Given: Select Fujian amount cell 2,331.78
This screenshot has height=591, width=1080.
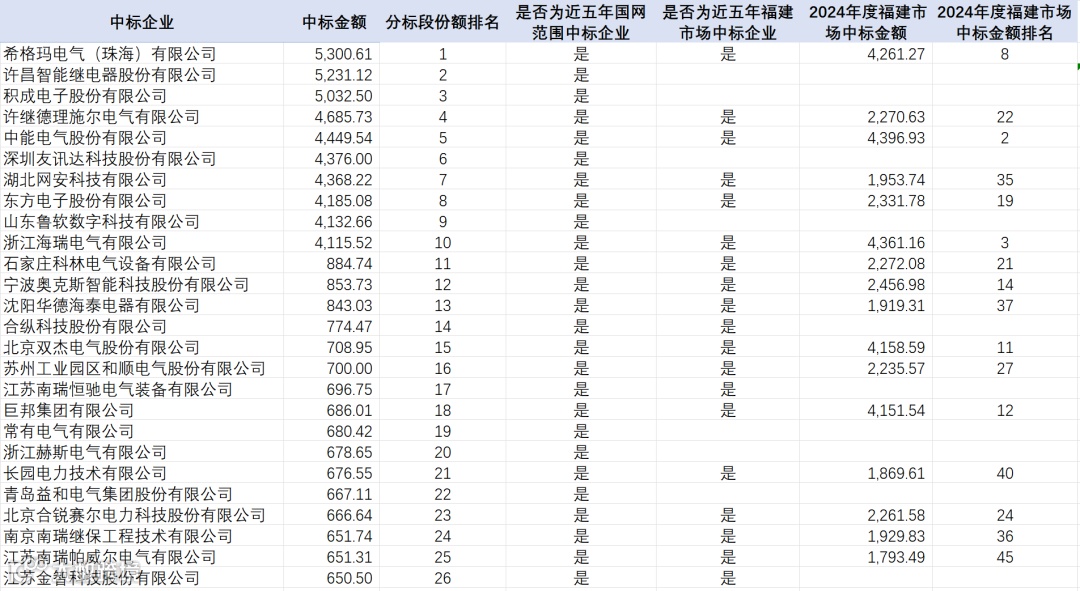Looking at the screenshot, I should [866, 200].
